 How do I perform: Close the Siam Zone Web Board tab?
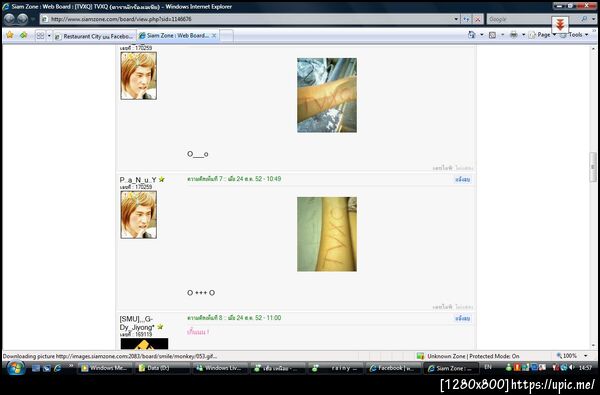point(214,36)
